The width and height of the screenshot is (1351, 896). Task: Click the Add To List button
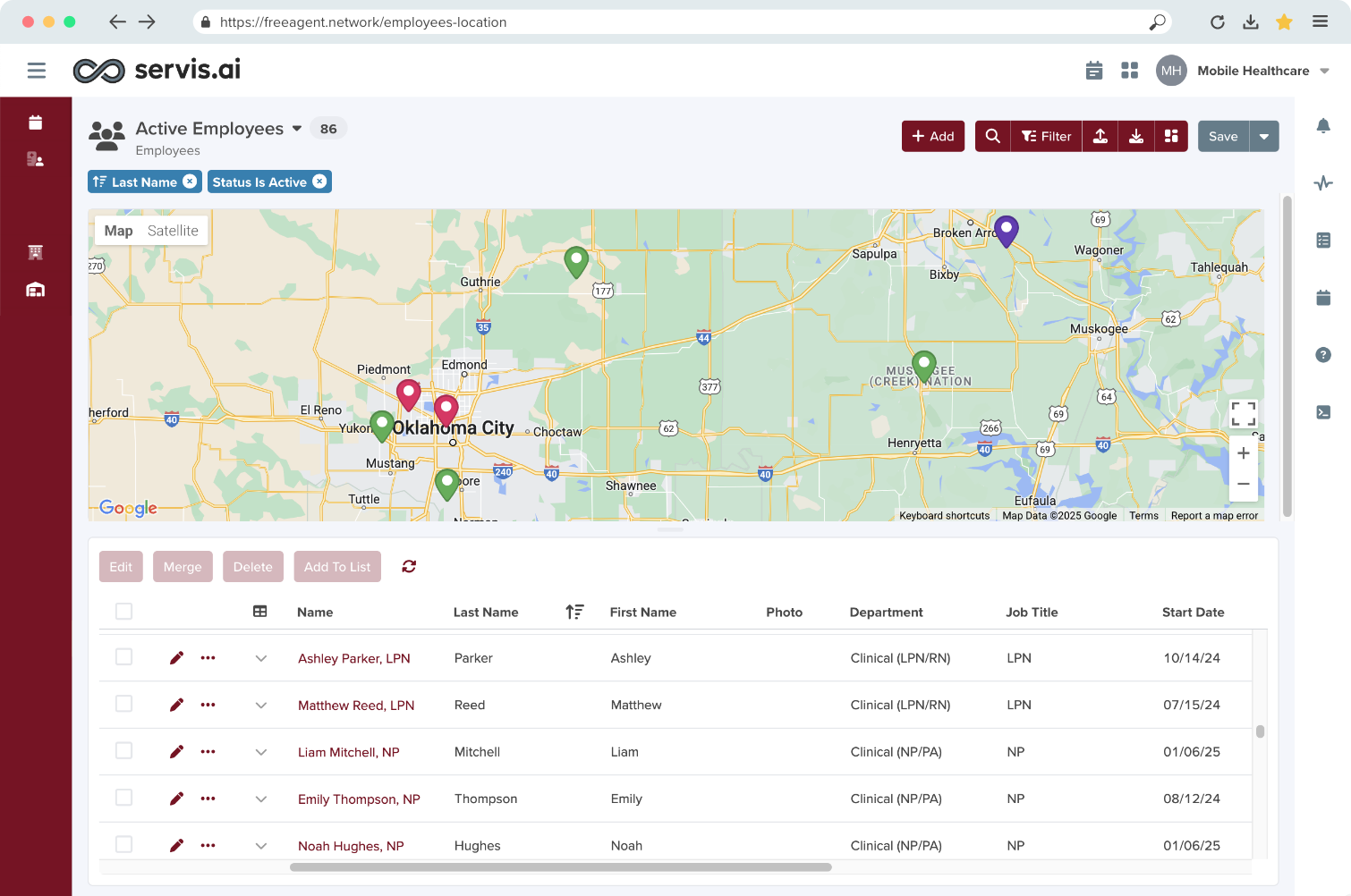(337, 567)
